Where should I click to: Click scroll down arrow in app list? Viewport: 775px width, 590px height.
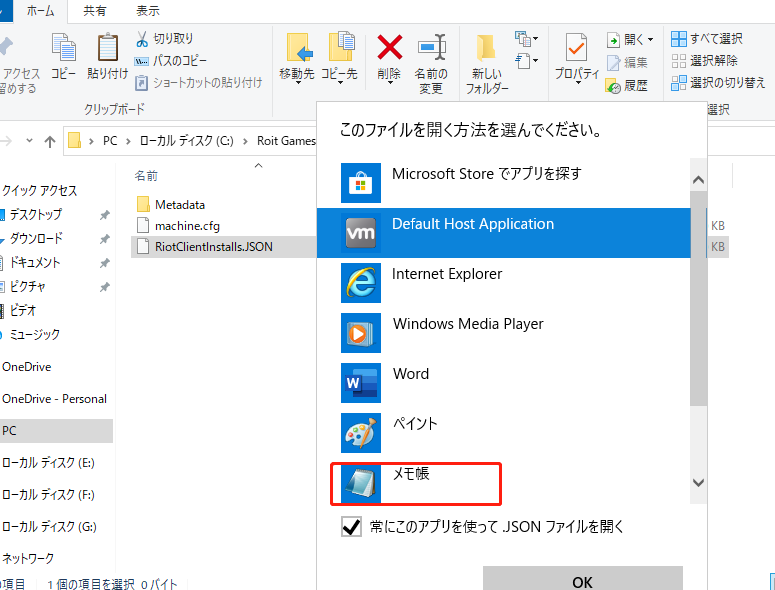(698, 482)
